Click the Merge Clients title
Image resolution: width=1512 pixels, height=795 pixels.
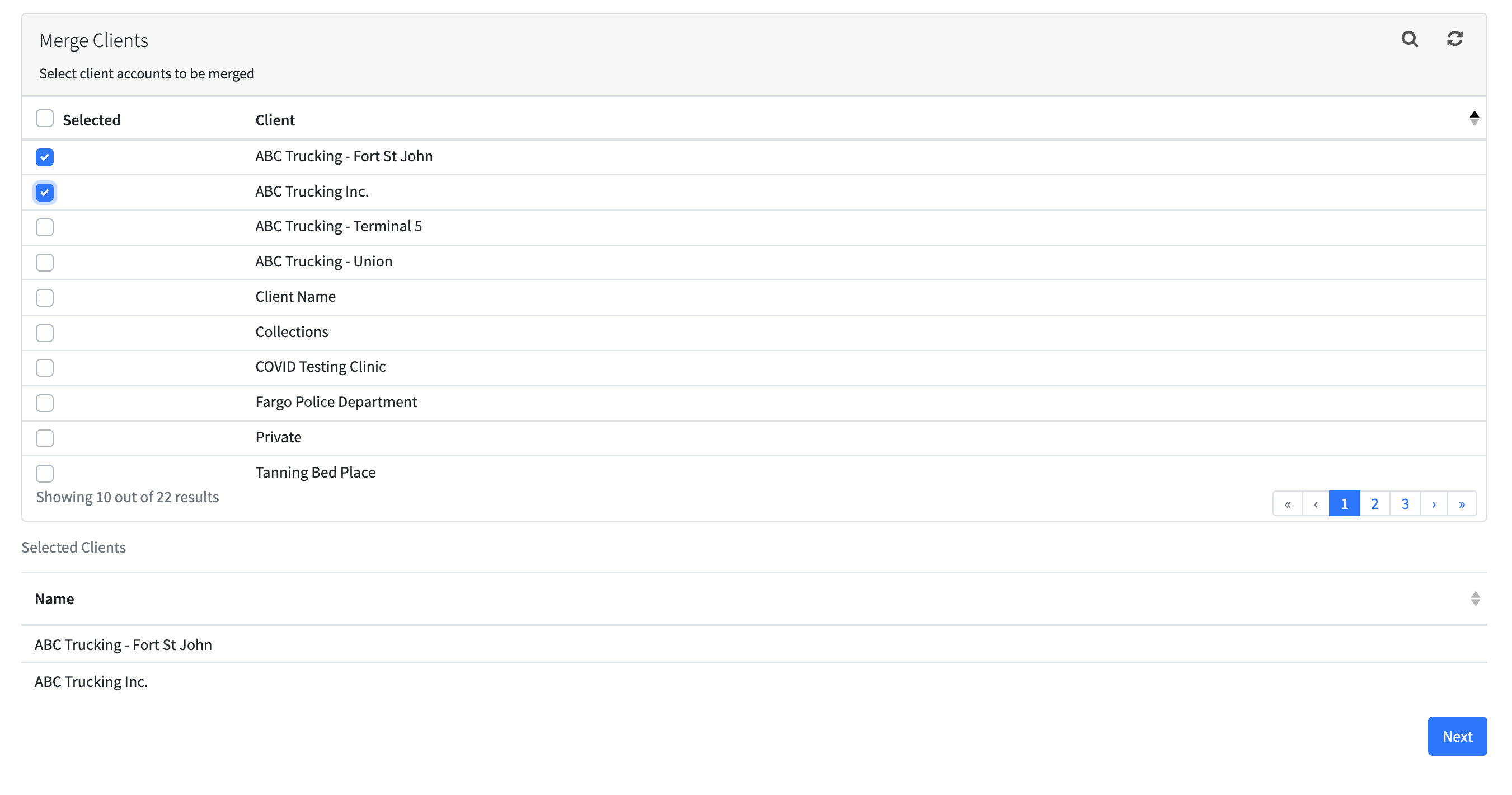pyautogui.click(x=93, y=40)
